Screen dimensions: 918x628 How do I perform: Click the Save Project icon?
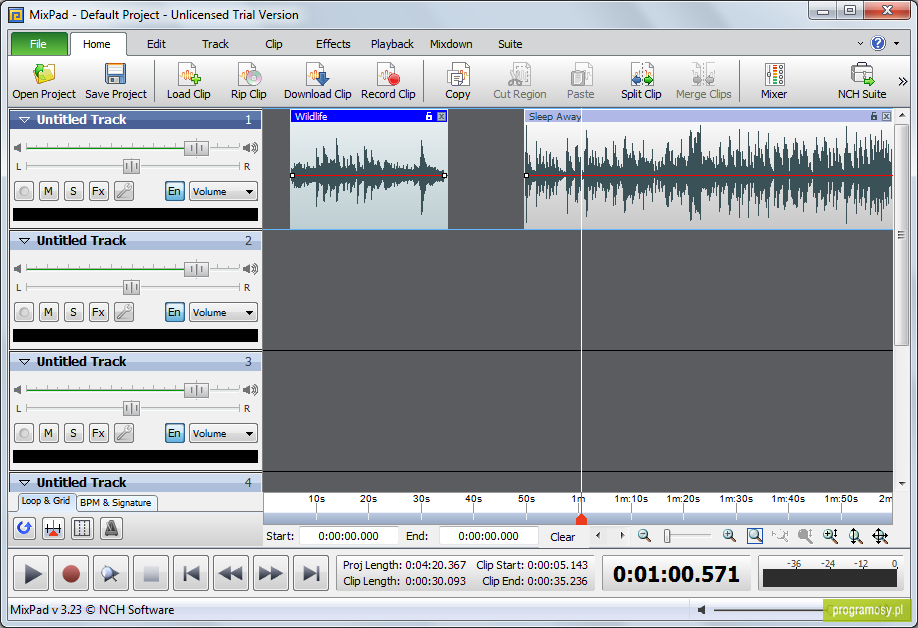point(115,81)
